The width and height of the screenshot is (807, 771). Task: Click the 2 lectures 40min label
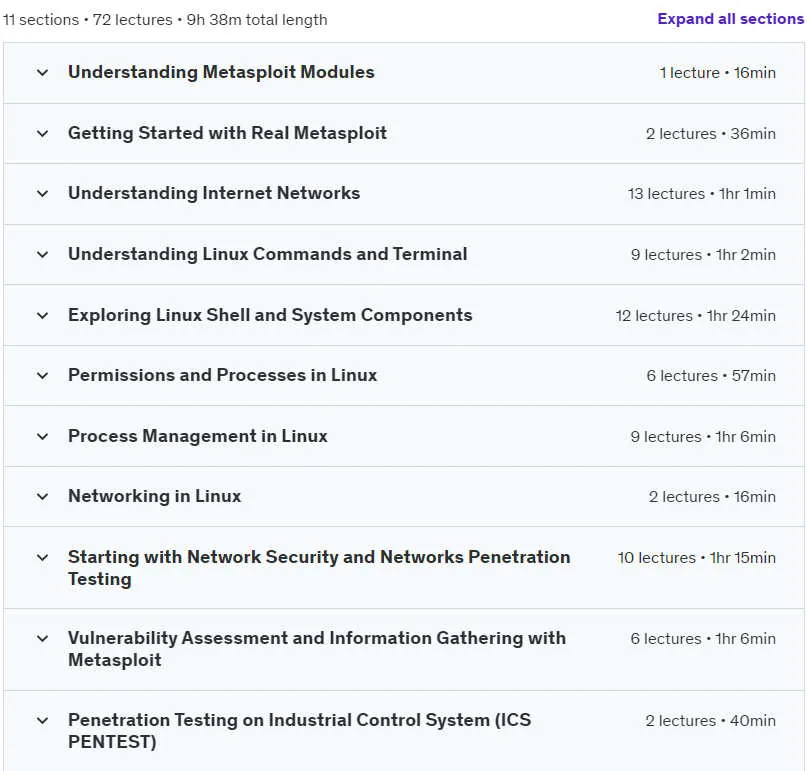coord(711,721)
